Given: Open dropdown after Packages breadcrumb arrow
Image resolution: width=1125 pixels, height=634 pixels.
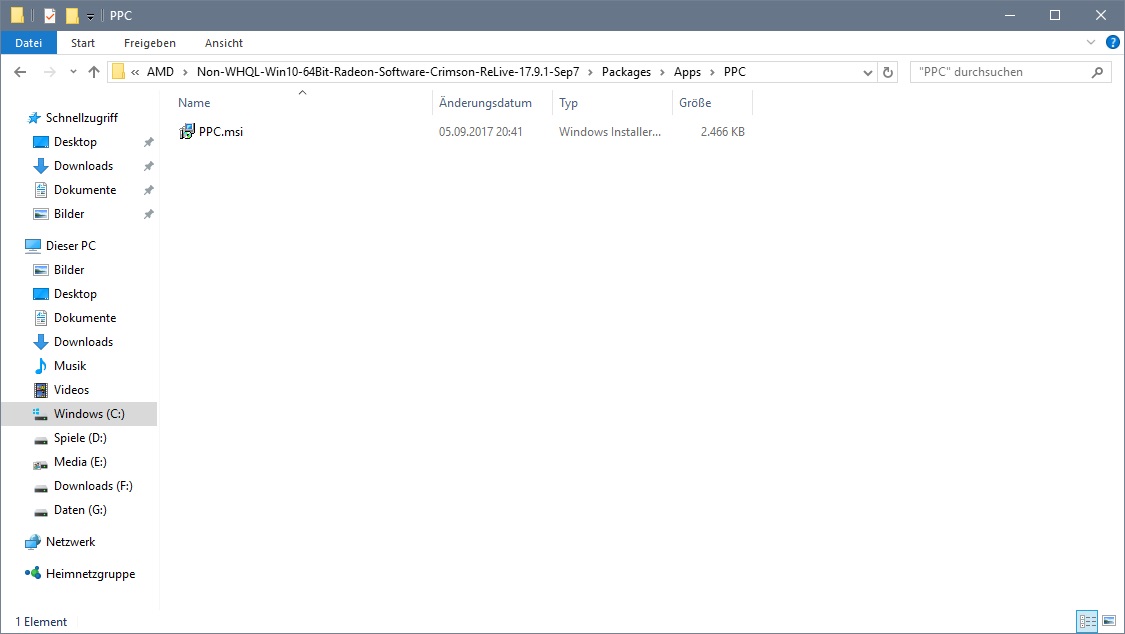Looking at the screenshot, I should tap(662, 72).
